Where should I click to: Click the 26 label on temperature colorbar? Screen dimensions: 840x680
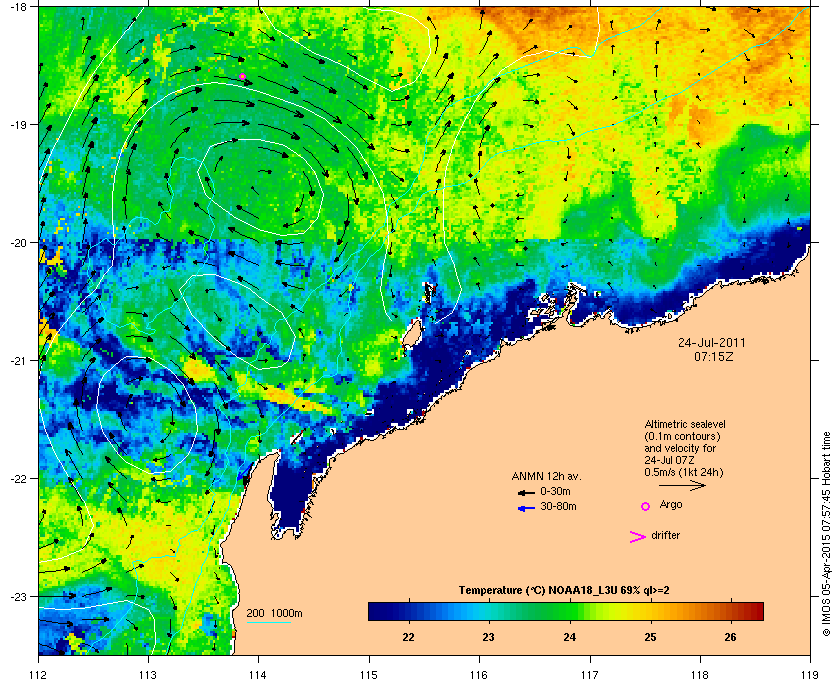point(730,637)
